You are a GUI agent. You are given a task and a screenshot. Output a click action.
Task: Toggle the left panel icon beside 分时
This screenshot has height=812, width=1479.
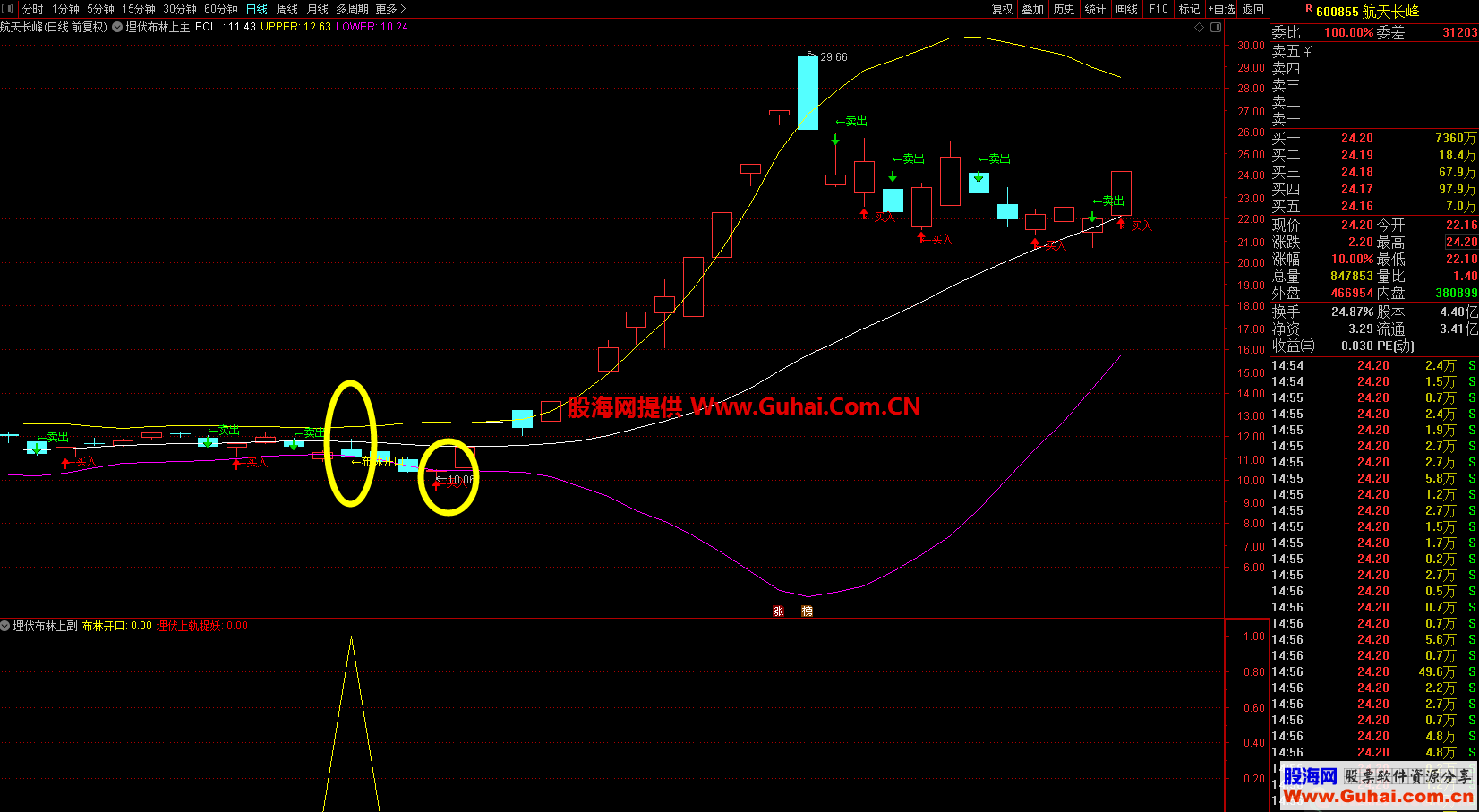[x=8, y=9]
